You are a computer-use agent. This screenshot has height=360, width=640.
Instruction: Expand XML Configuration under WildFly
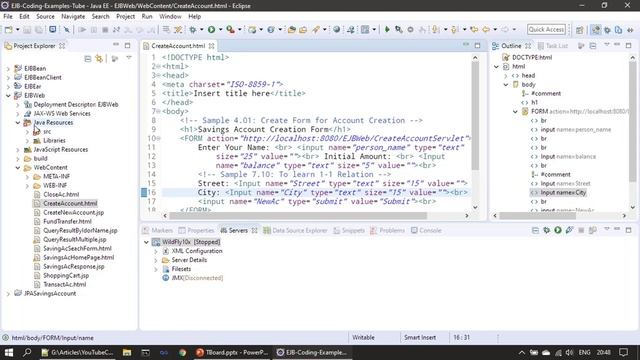(x=156, y=251)
